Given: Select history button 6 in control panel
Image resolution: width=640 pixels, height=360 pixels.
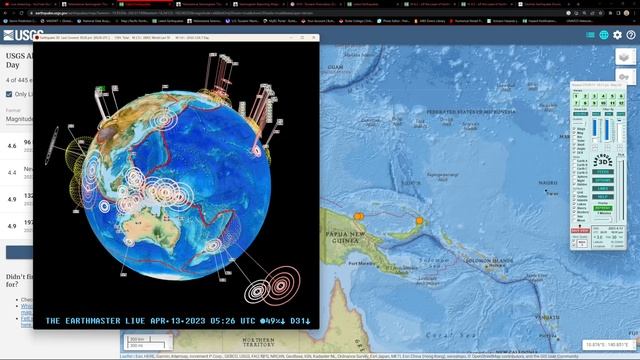Looking at the screenshot, I should (621, 96).
